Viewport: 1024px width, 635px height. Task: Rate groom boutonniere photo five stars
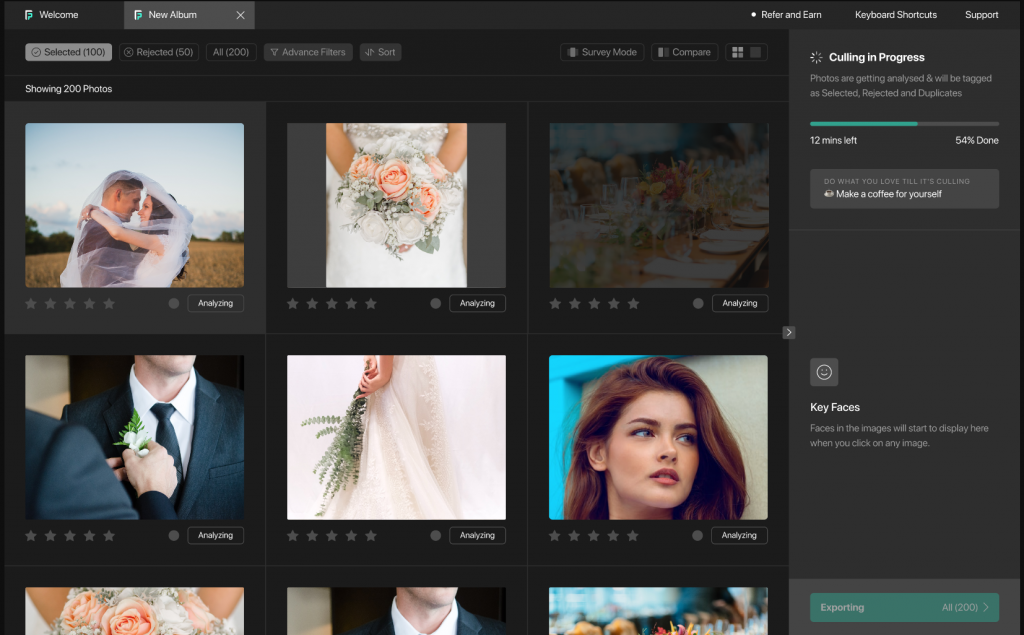[x=109, y=536]
